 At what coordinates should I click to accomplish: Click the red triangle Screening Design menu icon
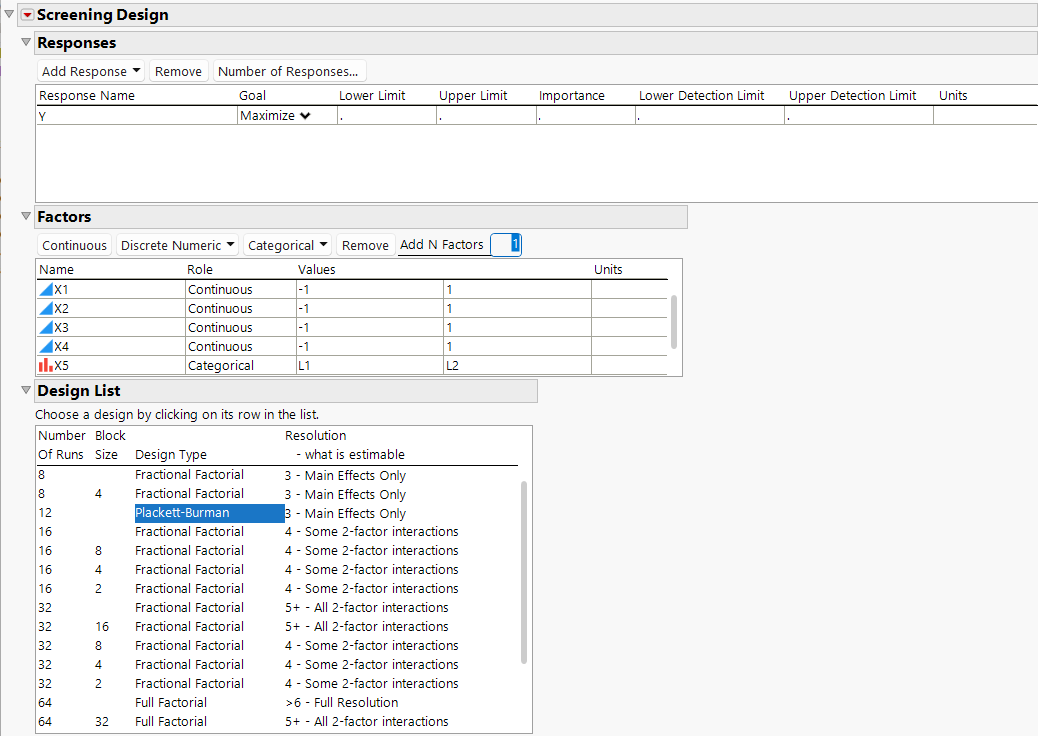click(27, 15)
